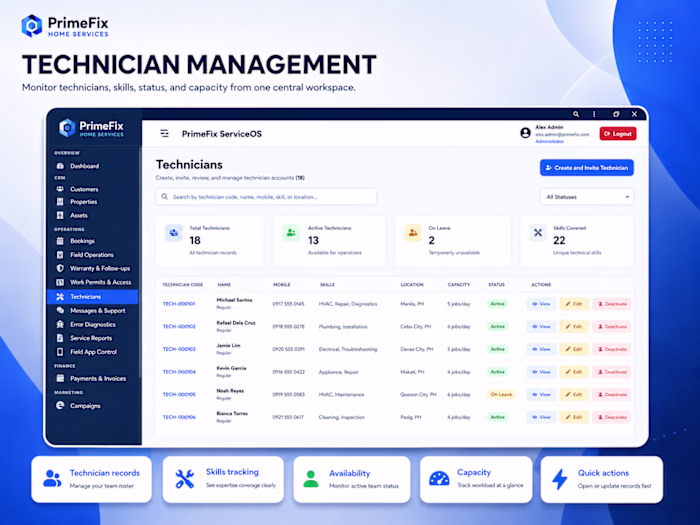Open technician code TECH-000104
700x525 pixels.
179,372
